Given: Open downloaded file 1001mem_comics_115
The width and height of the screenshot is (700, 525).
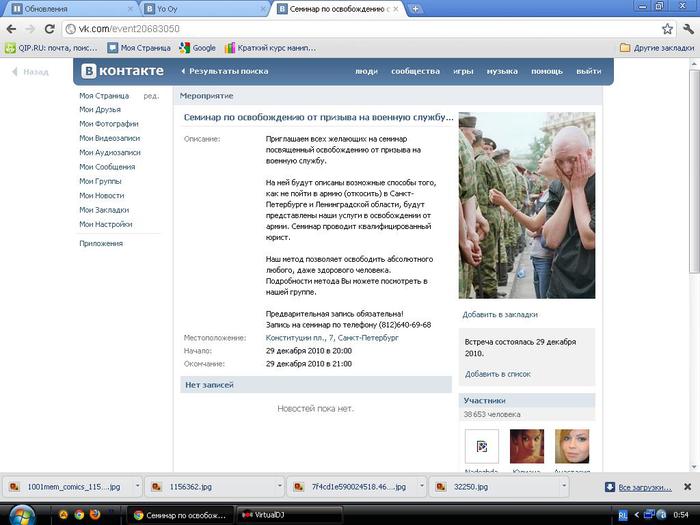Looking at the screenshot, I should (x=69, y=487).
